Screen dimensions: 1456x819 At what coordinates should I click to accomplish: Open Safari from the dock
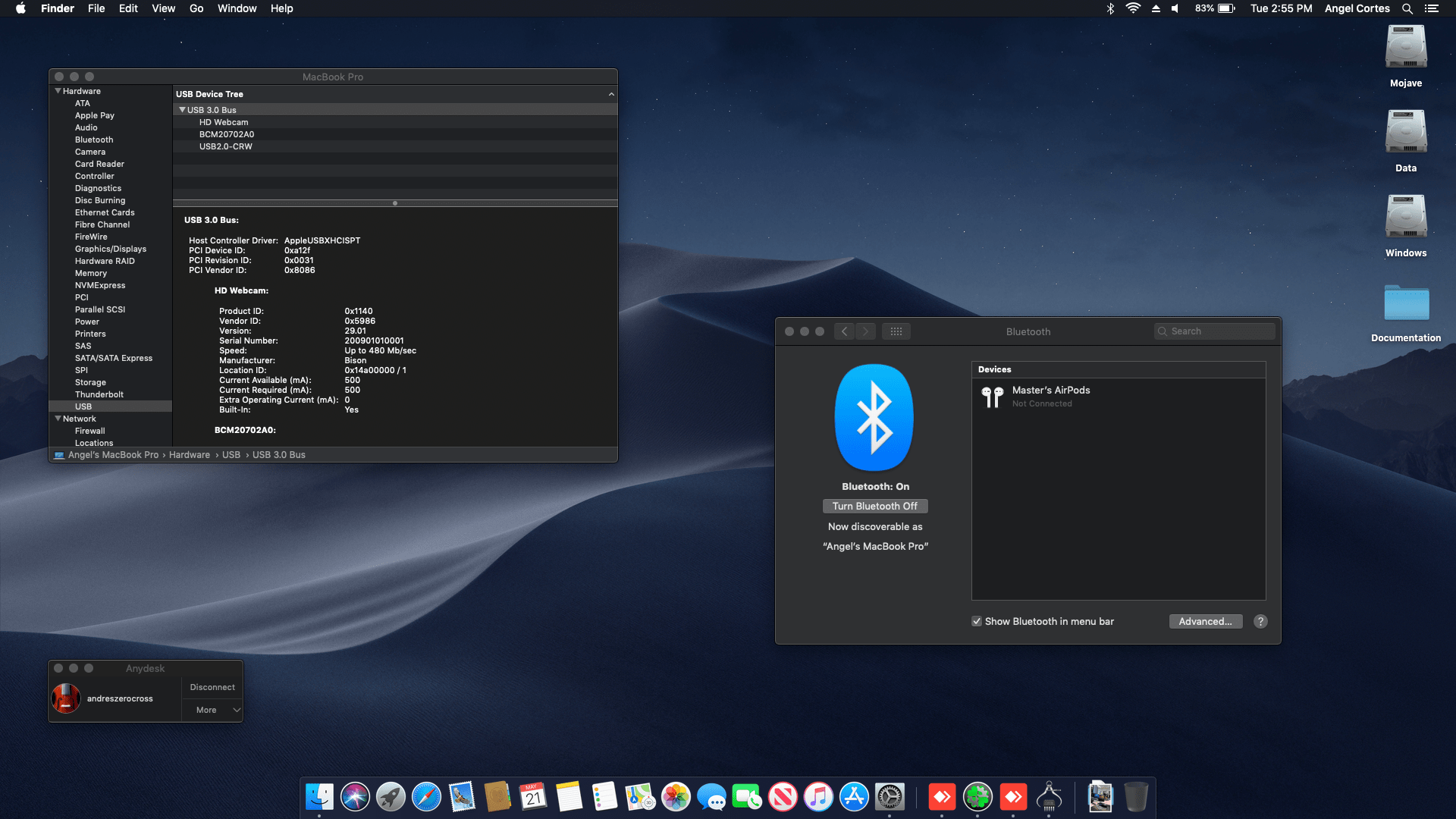[426, 797]
